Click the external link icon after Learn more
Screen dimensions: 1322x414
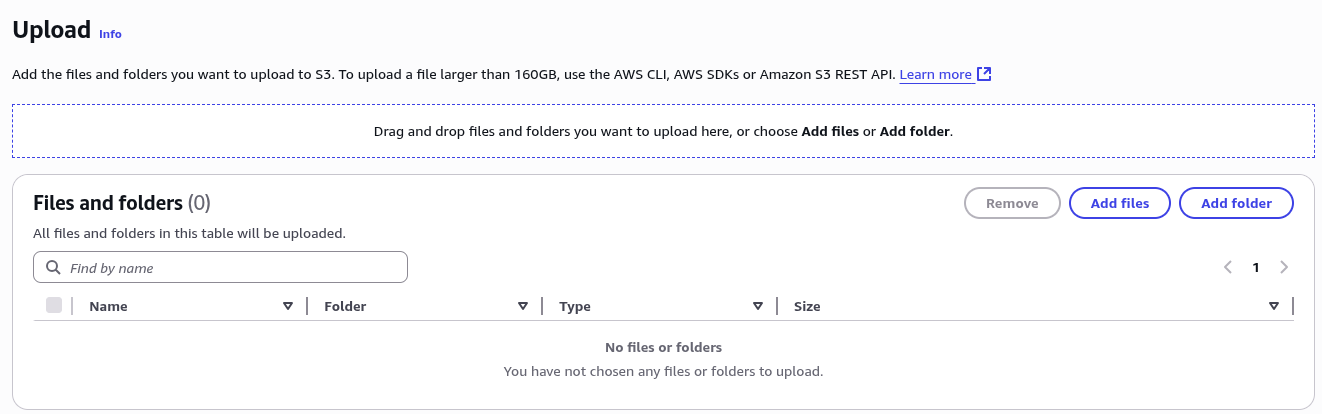(x=984, y=74)
